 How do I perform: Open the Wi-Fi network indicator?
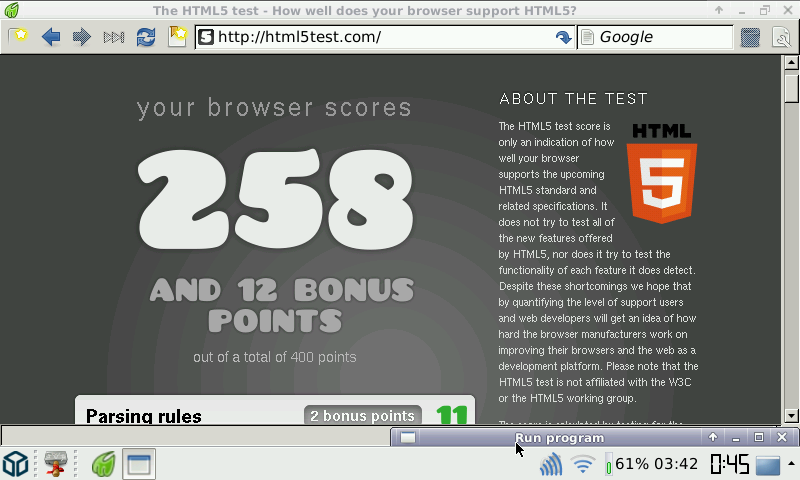pyautogui.click(x=583, y=464)
